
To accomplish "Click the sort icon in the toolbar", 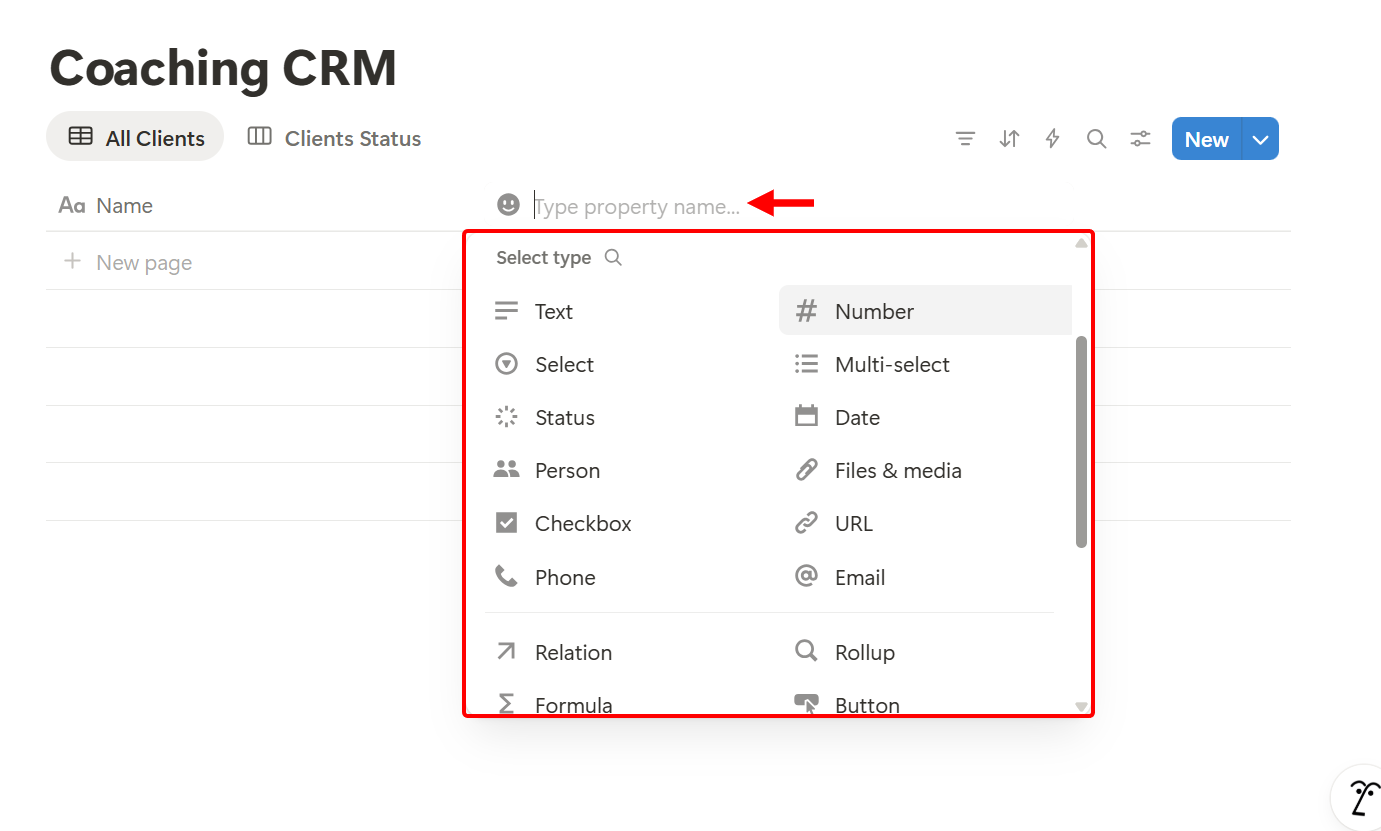I will 1009,138.
